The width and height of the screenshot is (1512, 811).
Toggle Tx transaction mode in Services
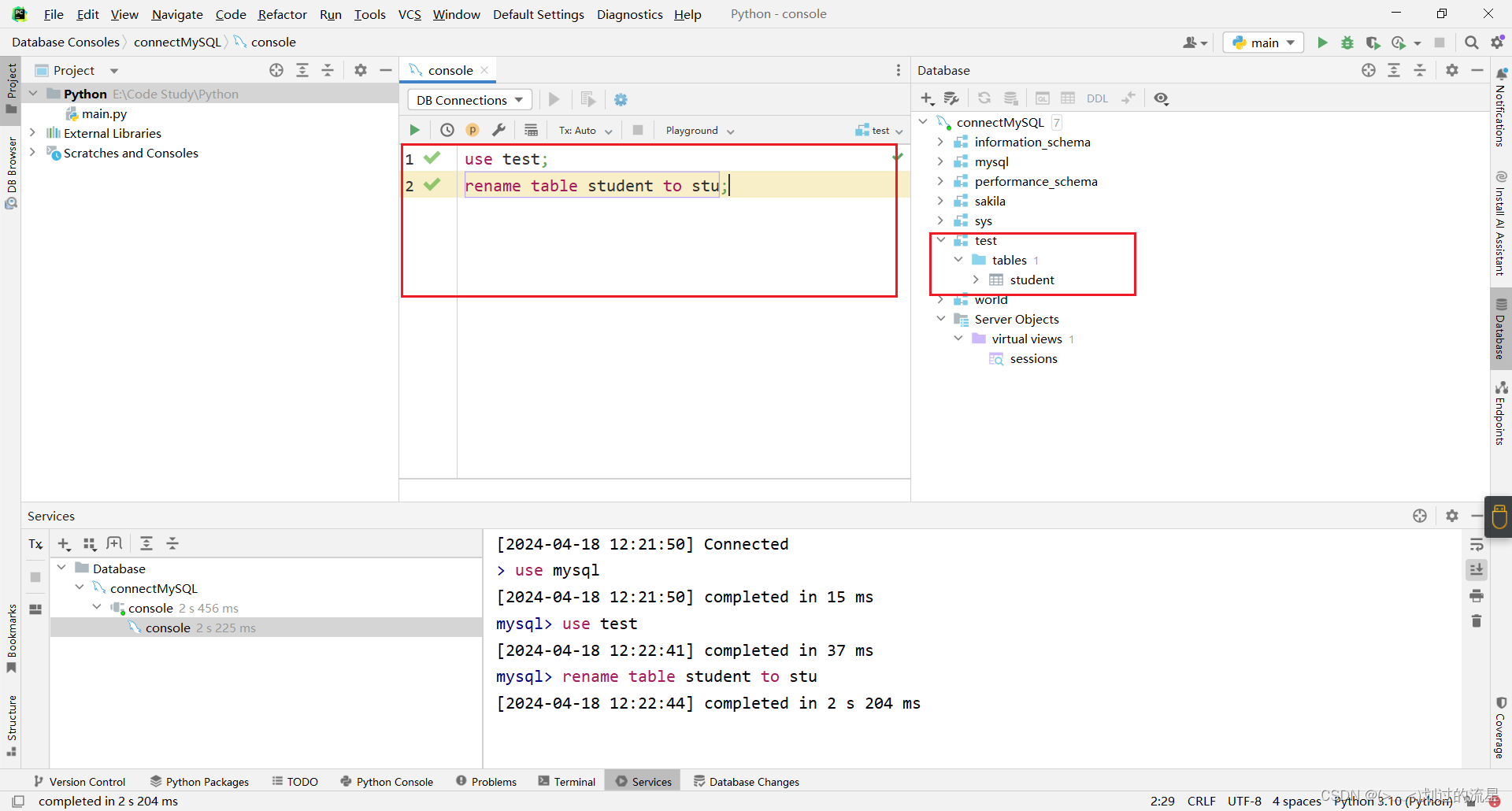tap(35, 544)
